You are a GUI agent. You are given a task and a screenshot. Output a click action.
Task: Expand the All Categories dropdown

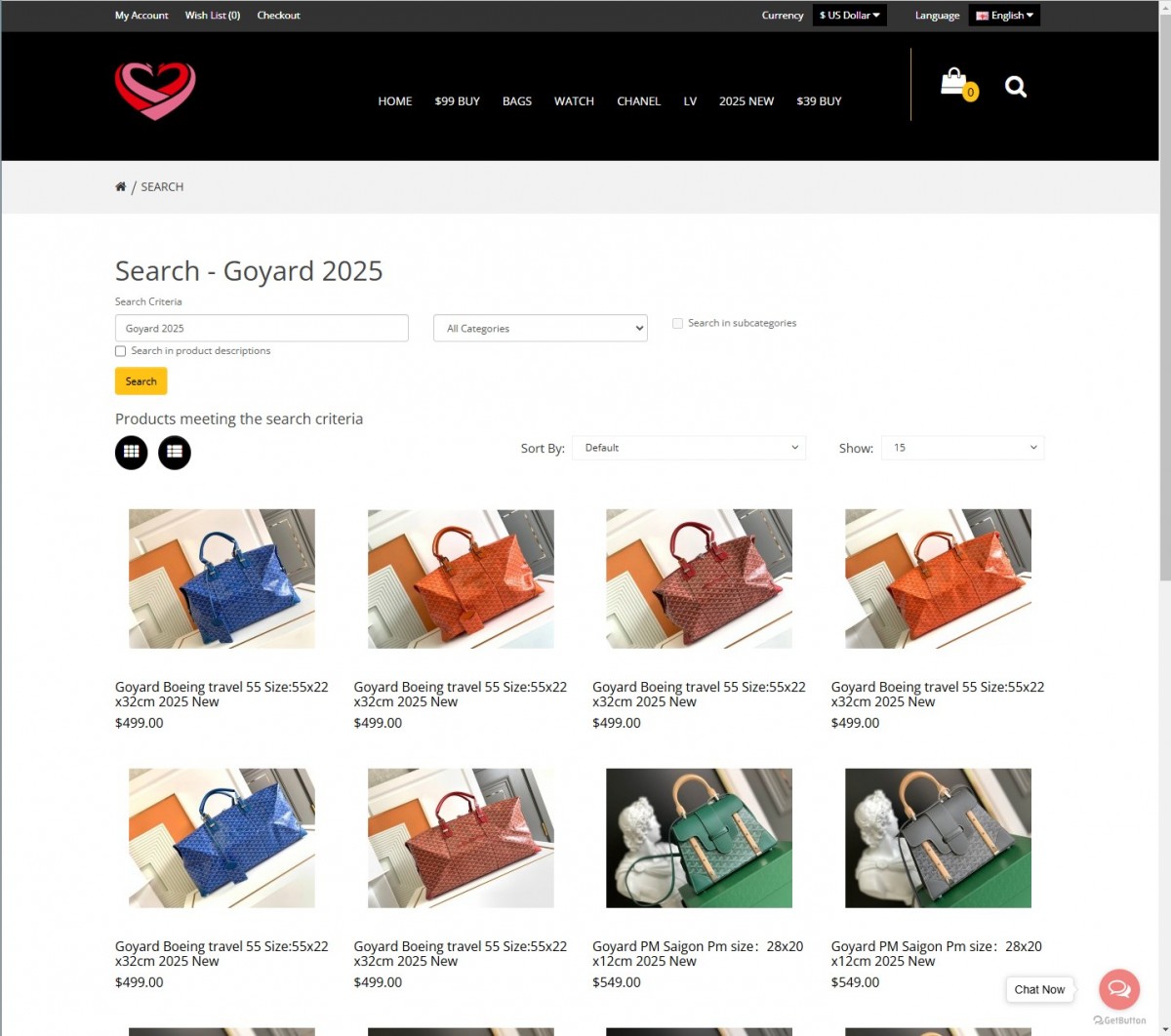pos(541,329)
